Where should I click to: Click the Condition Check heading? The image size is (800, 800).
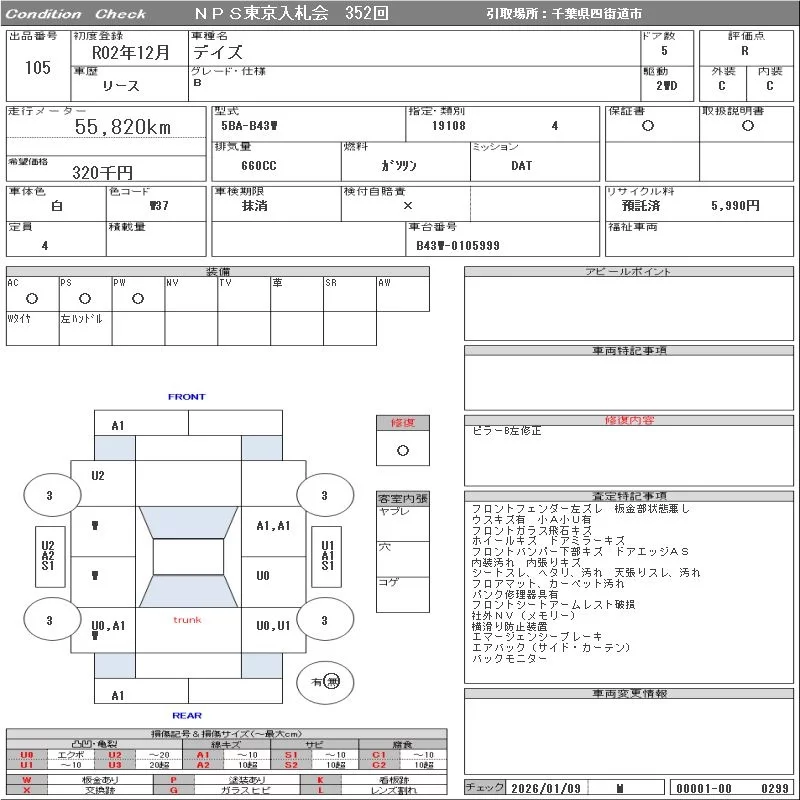pos(78,14)
